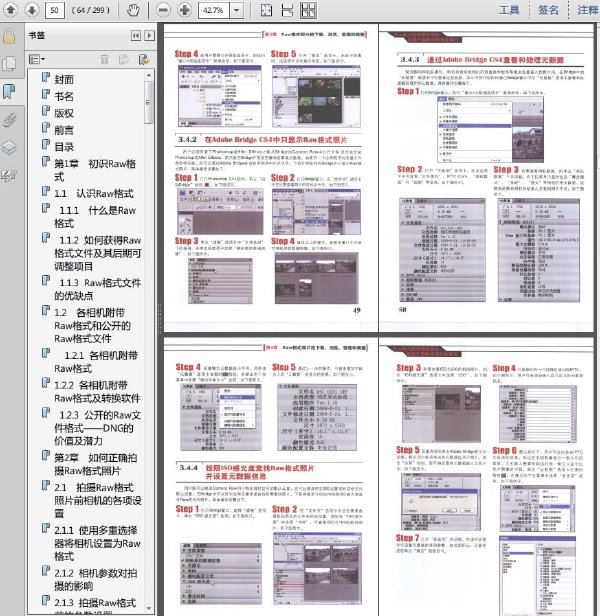
Task: Collapse bookmarks pane with double-arrow button
Action: (x=136, y=36)
